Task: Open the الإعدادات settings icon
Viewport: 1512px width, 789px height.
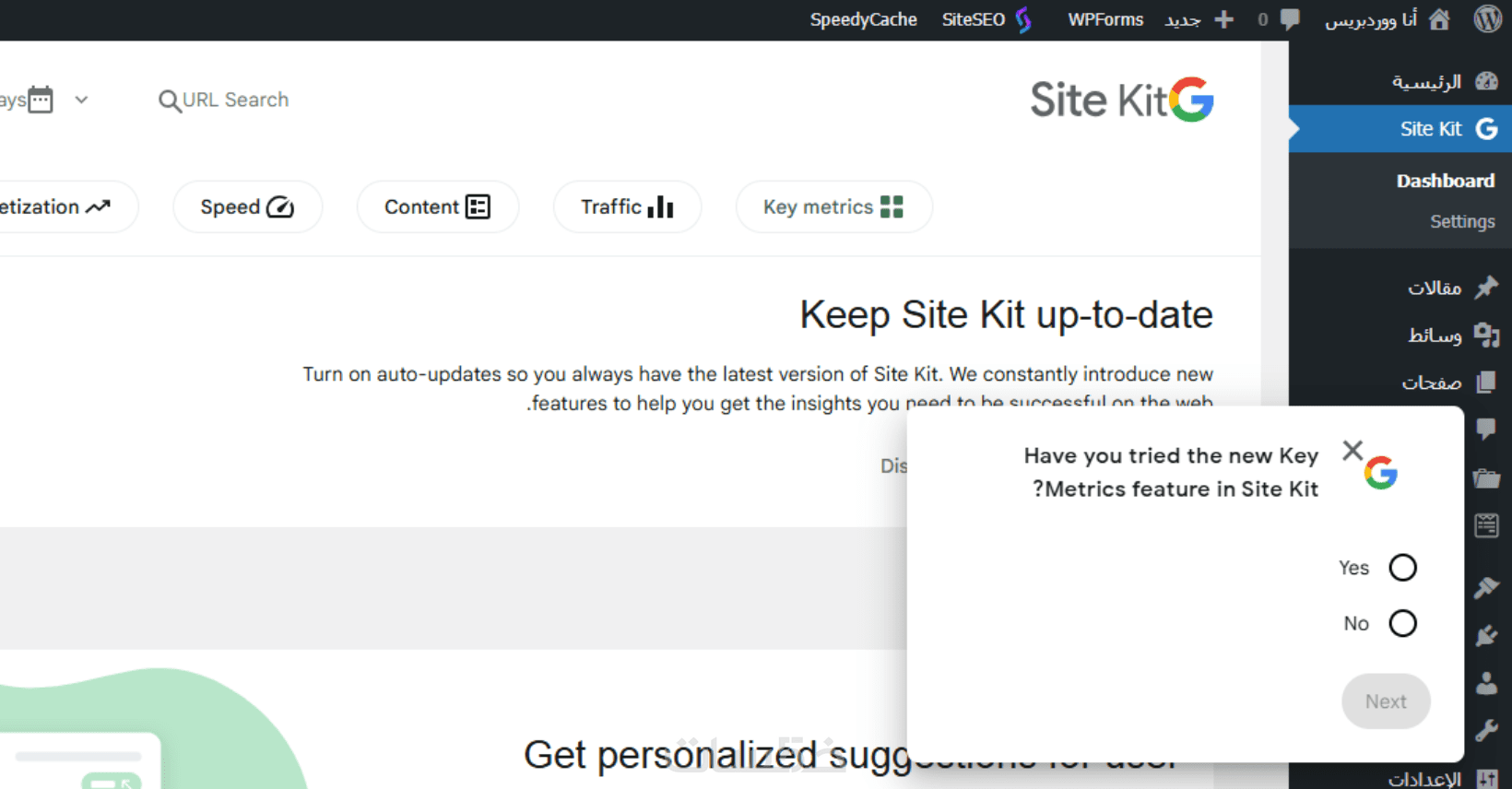Action: pos(1486,779)
